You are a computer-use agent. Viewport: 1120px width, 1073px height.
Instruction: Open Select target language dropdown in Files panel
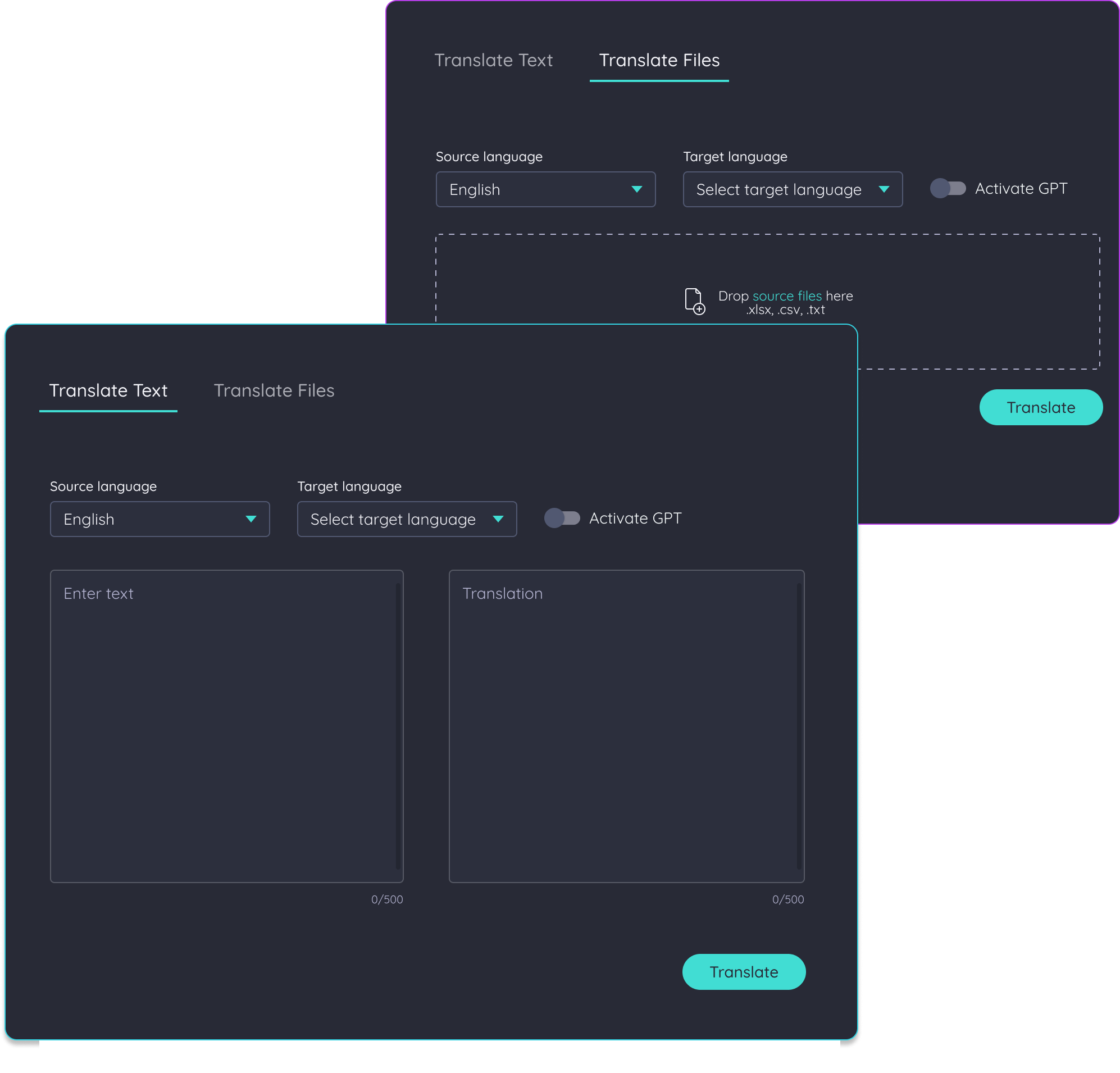tap(778, 189)
